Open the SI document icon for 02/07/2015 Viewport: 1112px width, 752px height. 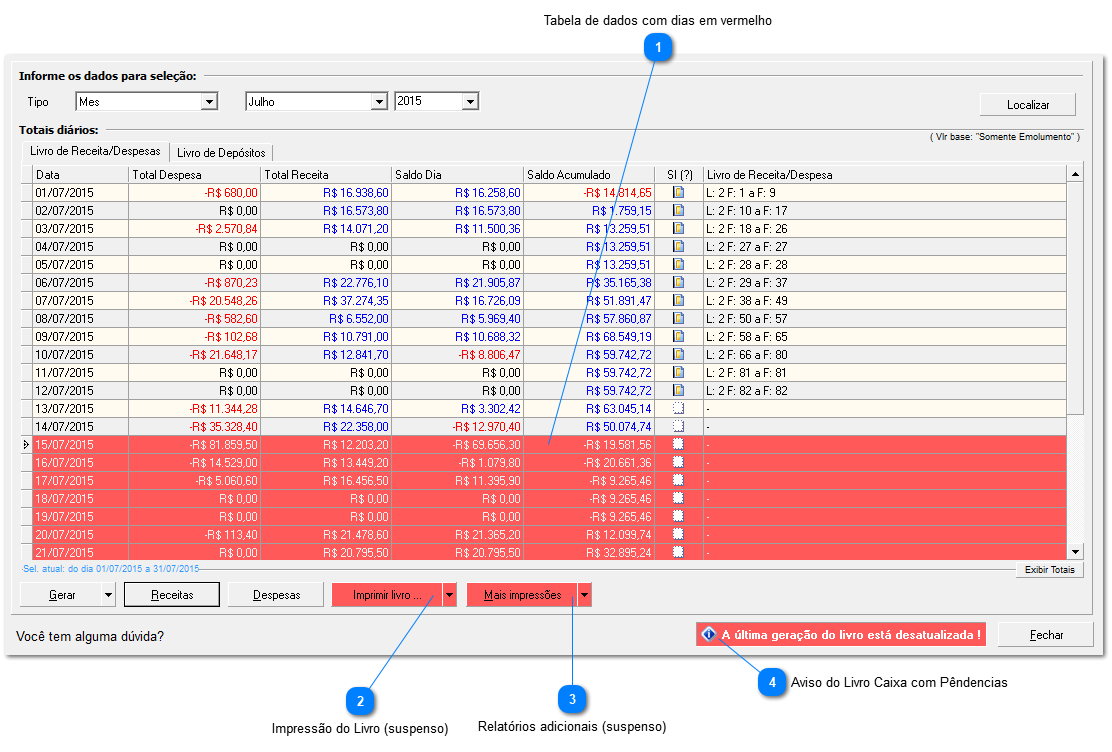coord(679,210)
